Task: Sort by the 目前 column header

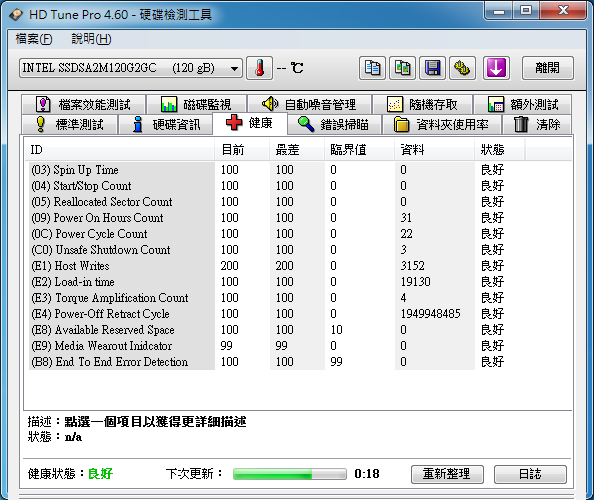Action: click(x=242, y=150)
